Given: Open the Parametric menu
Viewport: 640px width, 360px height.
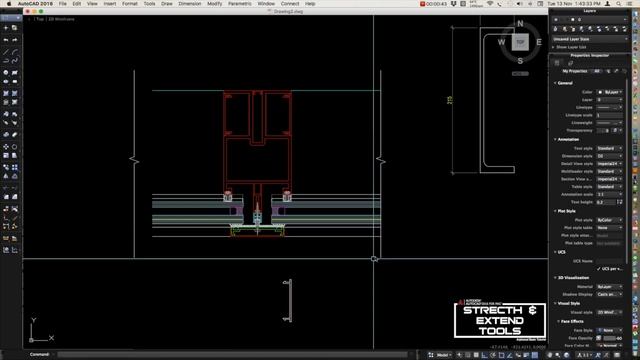Looking at the screenshot, I should tap(240, 4).
